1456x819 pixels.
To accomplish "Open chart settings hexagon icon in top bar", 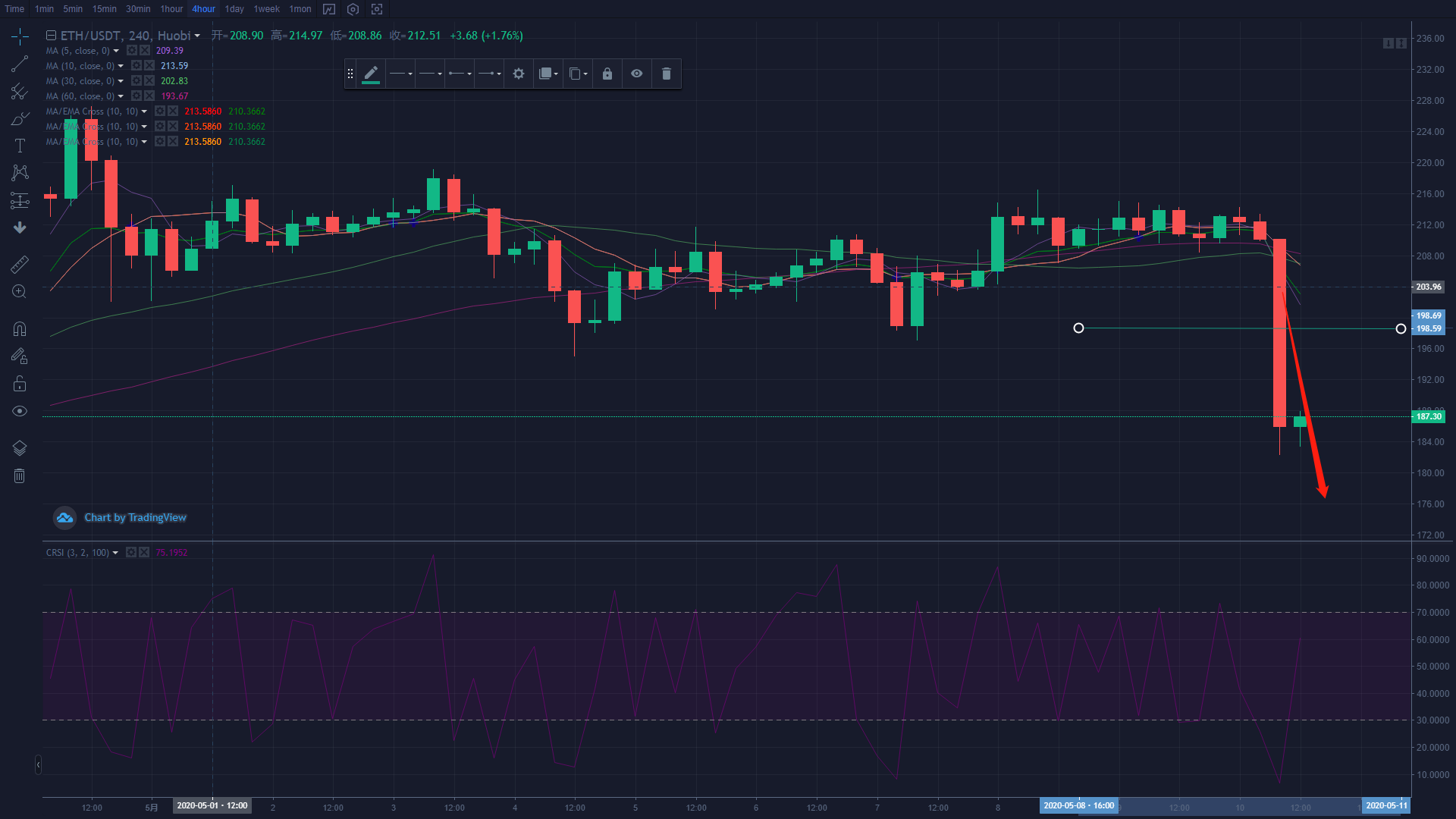I will [x=353, y=9].
